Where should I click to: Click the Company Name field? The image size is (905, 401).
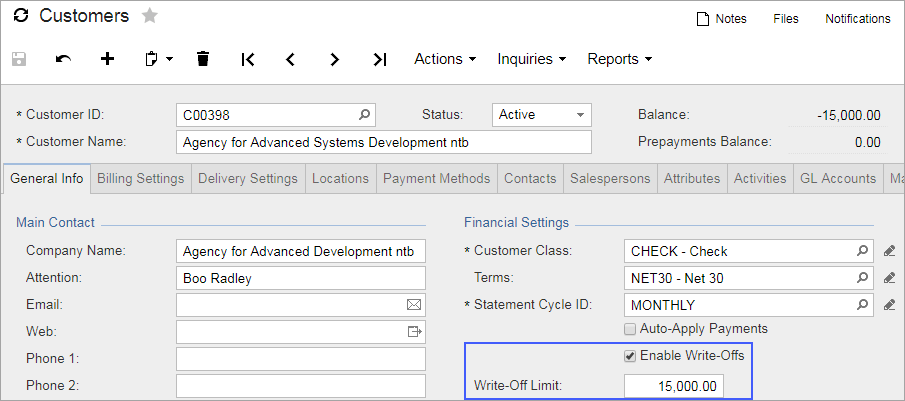[301, 252]
